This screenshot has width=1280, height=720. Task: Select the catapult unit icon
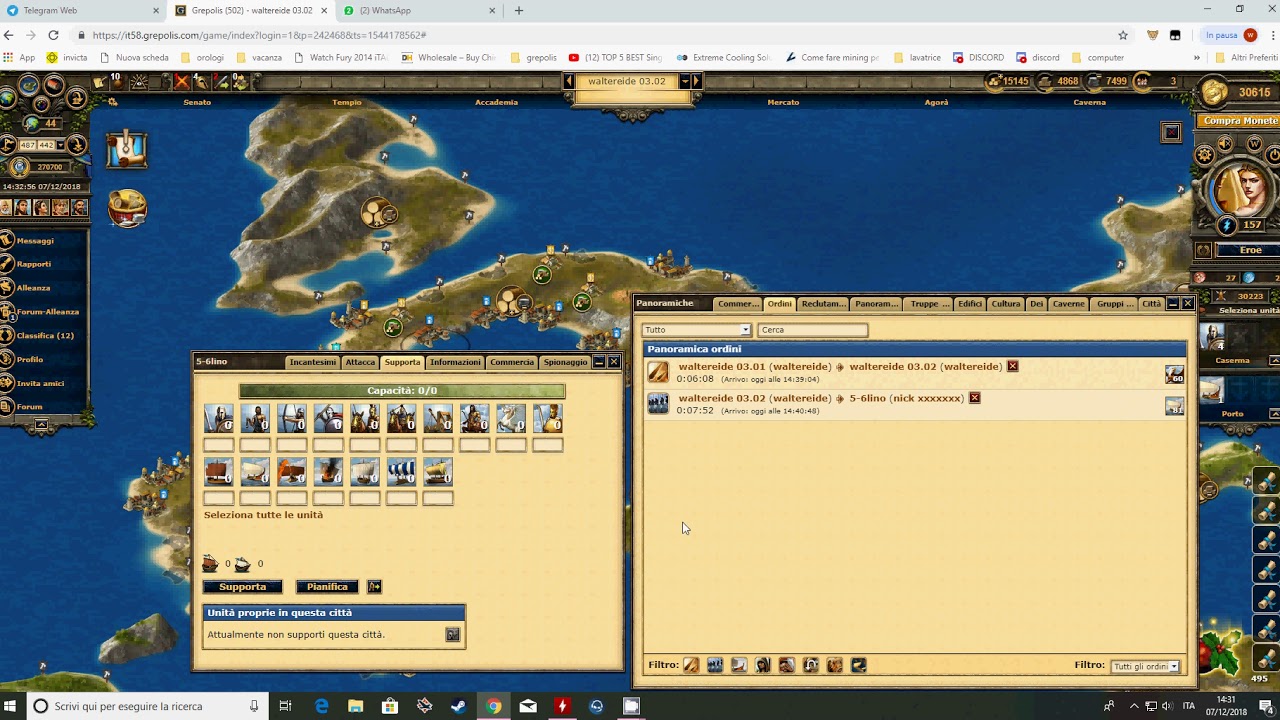[x=438, y=418]
